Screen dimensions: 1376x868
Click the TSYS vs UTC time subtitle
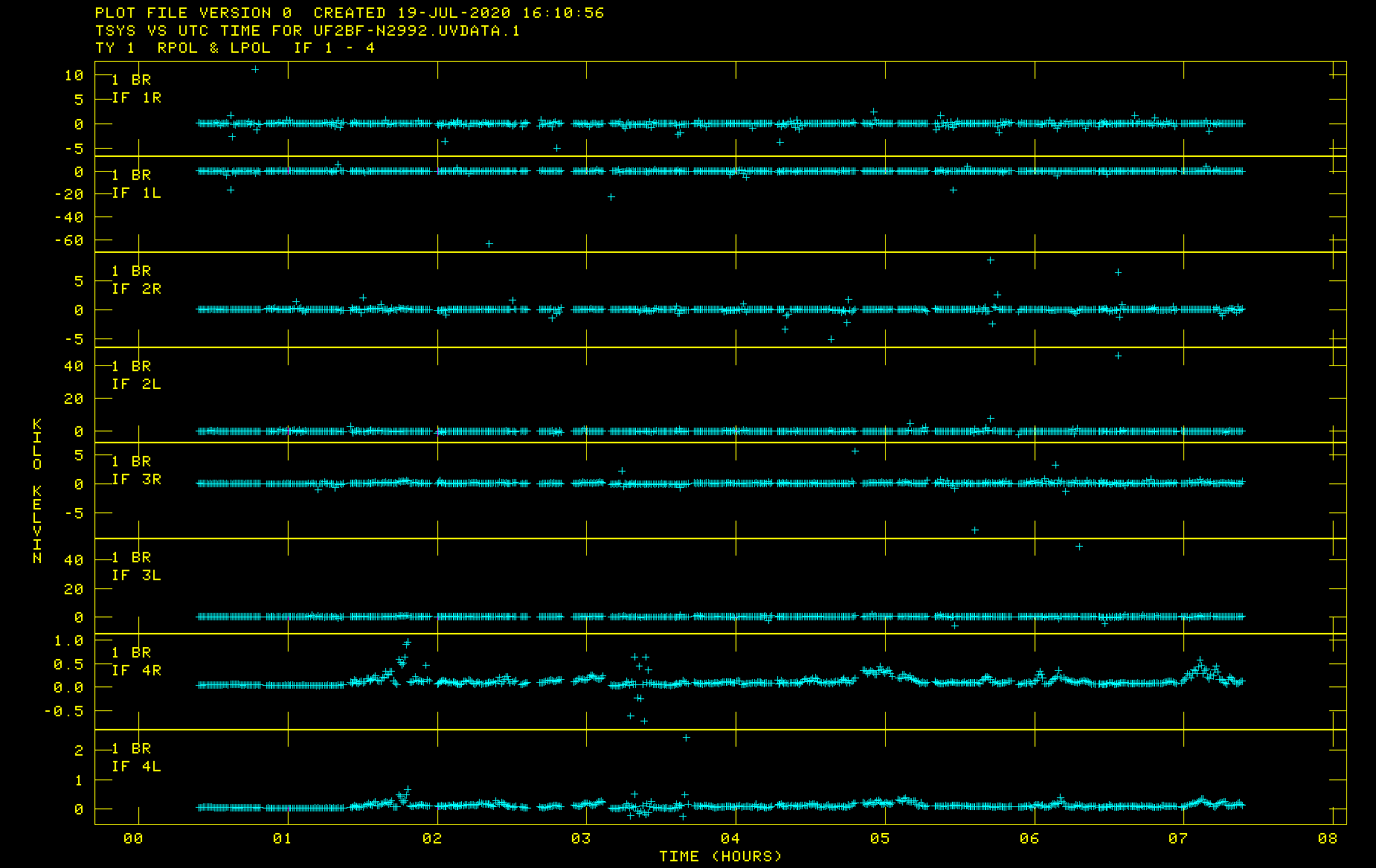click(x=307, y=30)
